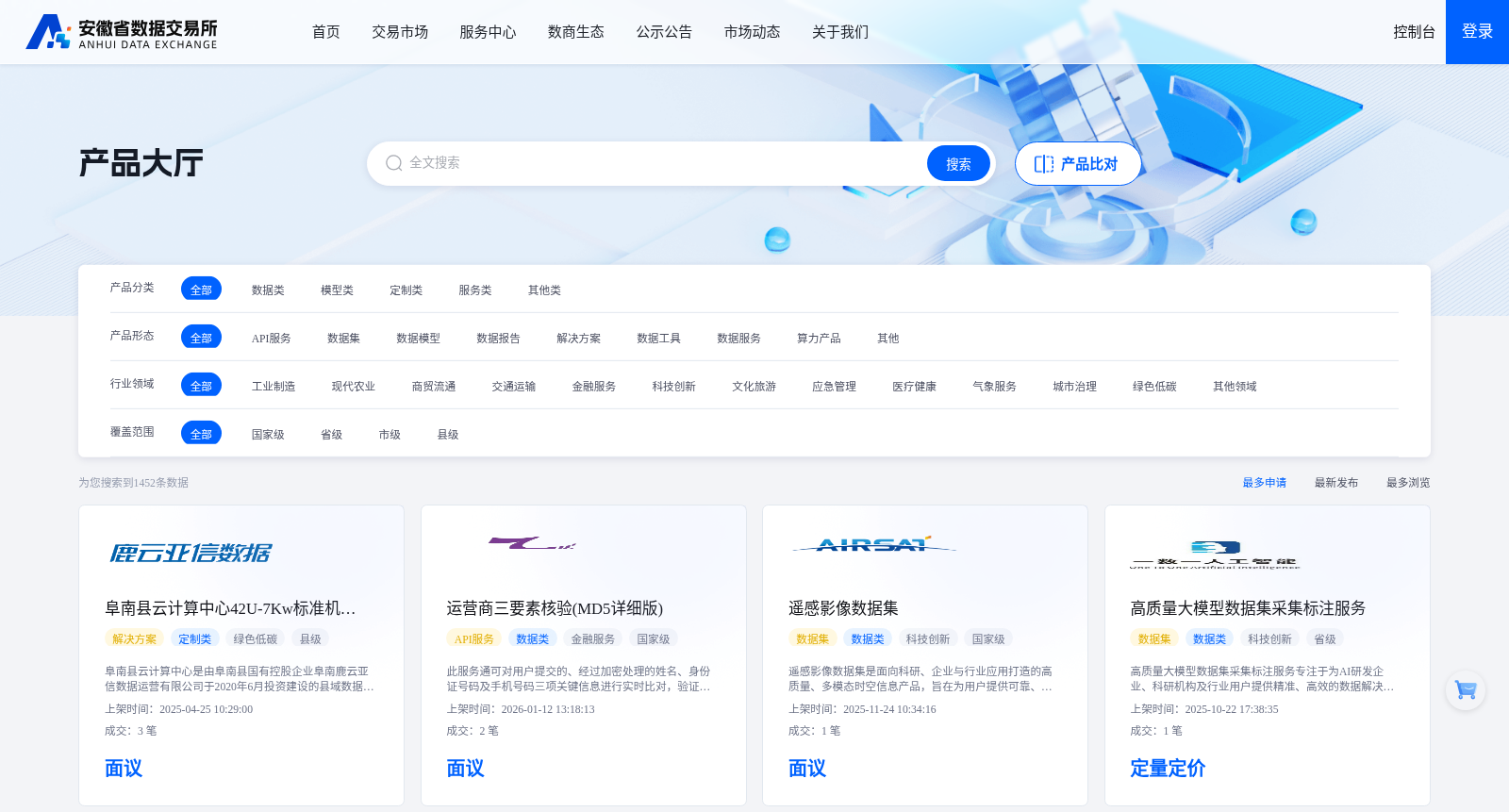Filter product form by 数据模型
The width and height of the screenshot is (1509, 812).
click(x=418, y=338)
